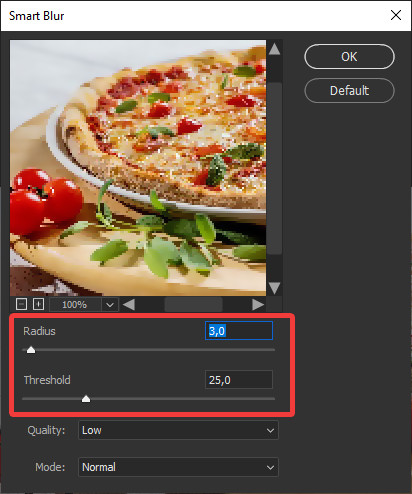Image resolution: width=412 pixels, height=494 pixels.
Task: Click the Radius slider handle
Action: point(31,350)
